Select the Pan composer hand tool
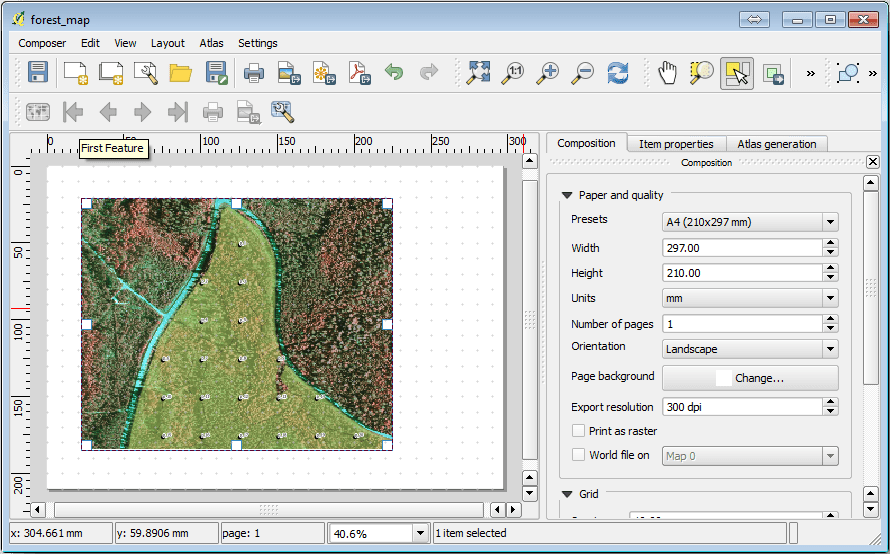 pyautogui.click(x=667, y=72)
